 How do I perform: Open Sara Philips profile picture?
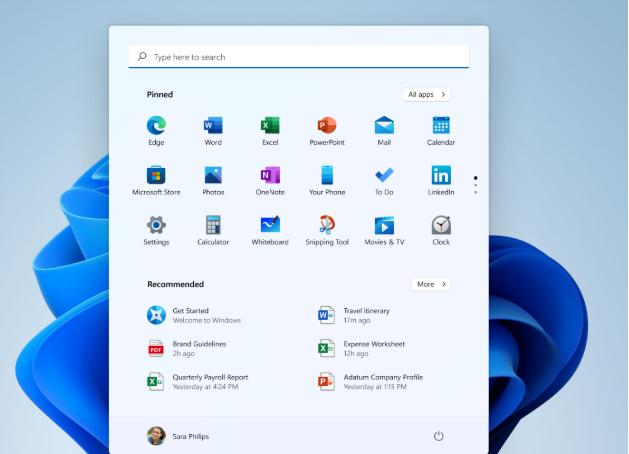pos(156,436)
